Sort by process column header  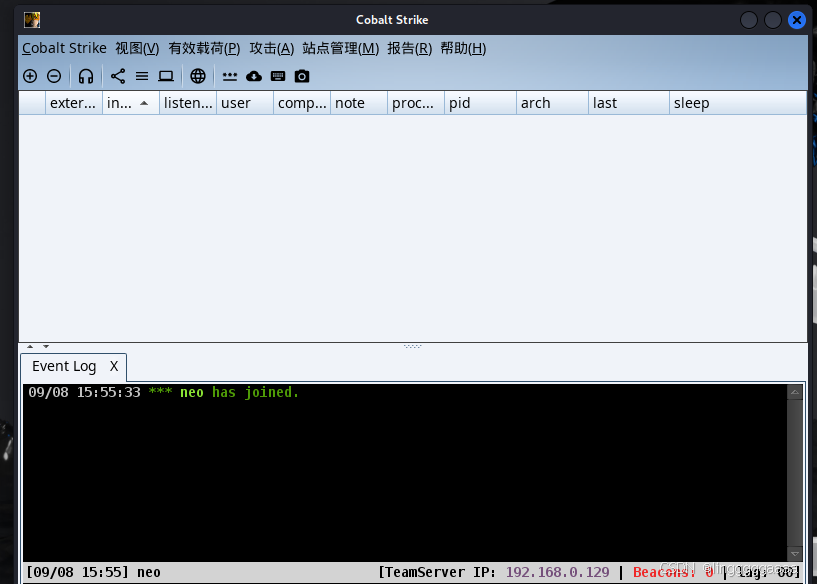pos(416,103)
